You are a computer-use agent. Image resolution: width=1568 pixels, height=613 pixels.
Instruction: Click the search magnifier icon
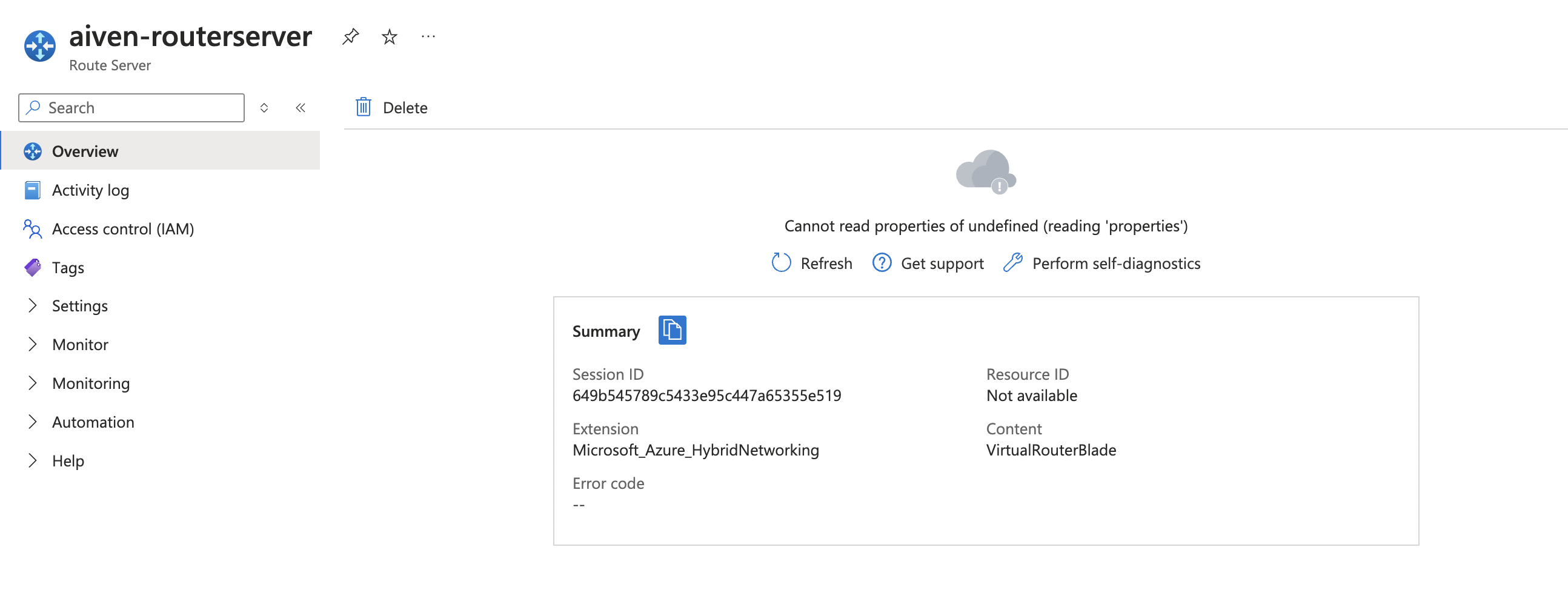(33, 108)
